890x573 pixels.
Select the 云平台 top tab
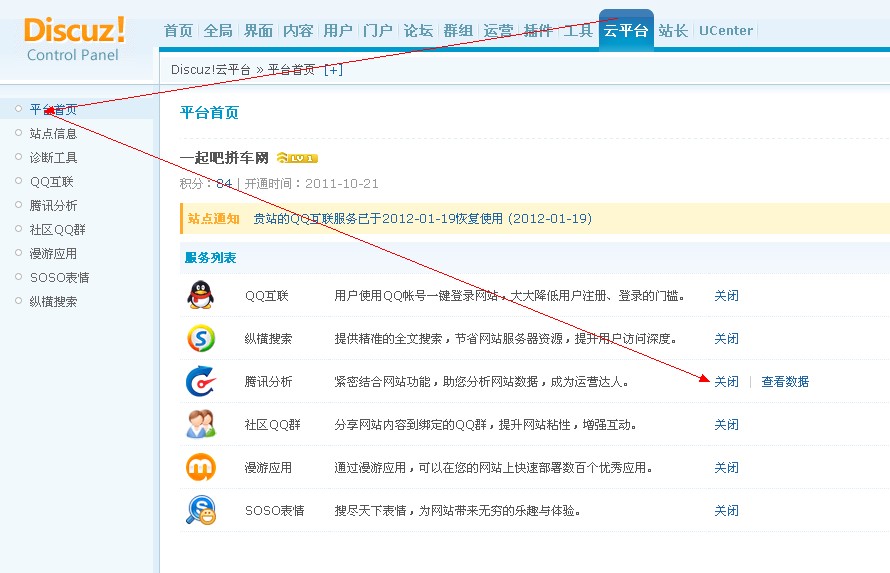[x=626, y=31]
